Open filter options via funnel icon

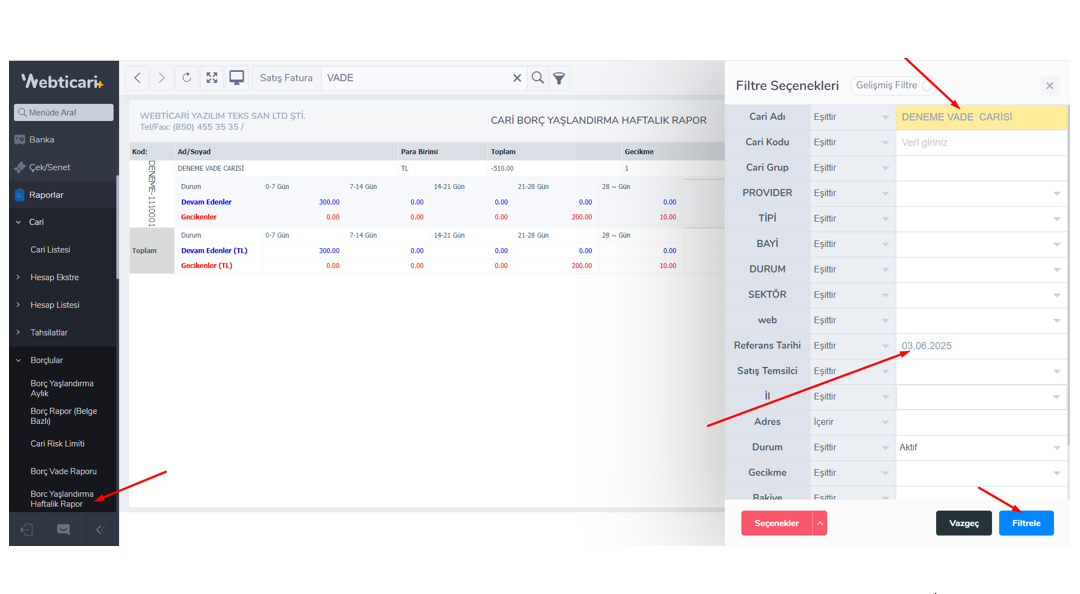tap(560, 78)
